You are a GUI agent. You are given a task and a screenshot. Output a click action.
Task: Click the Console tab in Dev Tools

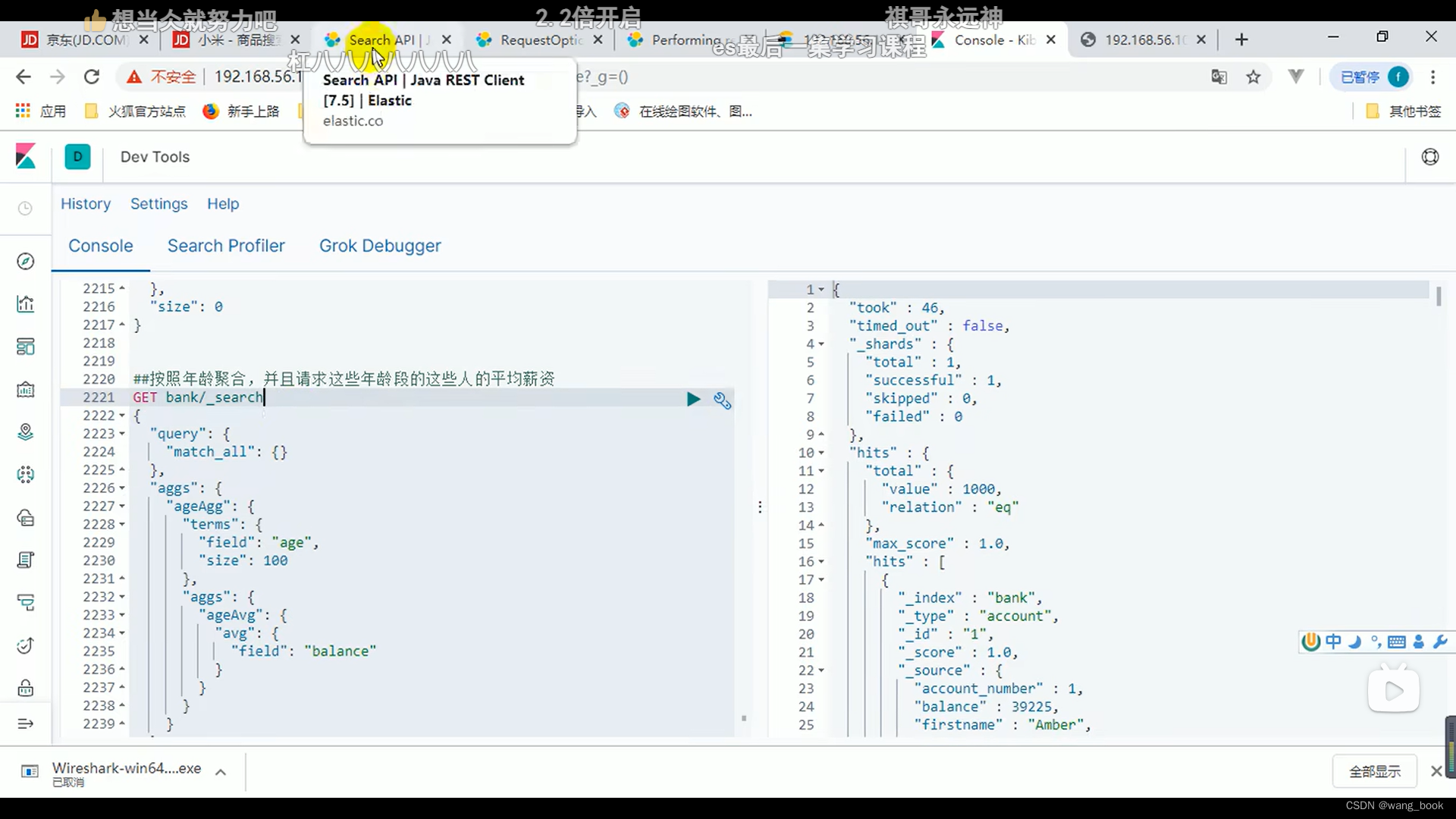click(100, 246)
